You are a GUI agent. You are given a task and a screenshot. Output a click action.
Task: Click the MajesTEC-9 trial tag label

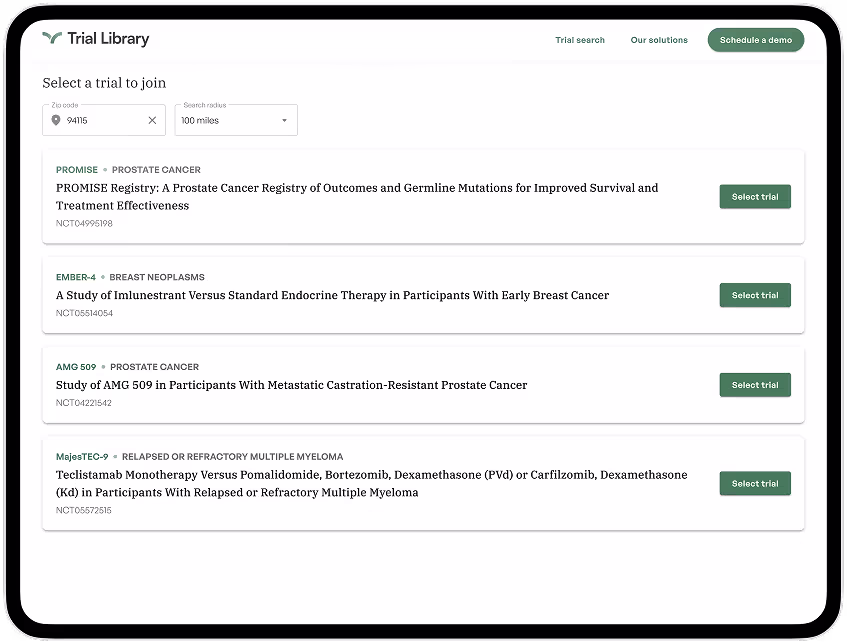[x=82, y=457]
